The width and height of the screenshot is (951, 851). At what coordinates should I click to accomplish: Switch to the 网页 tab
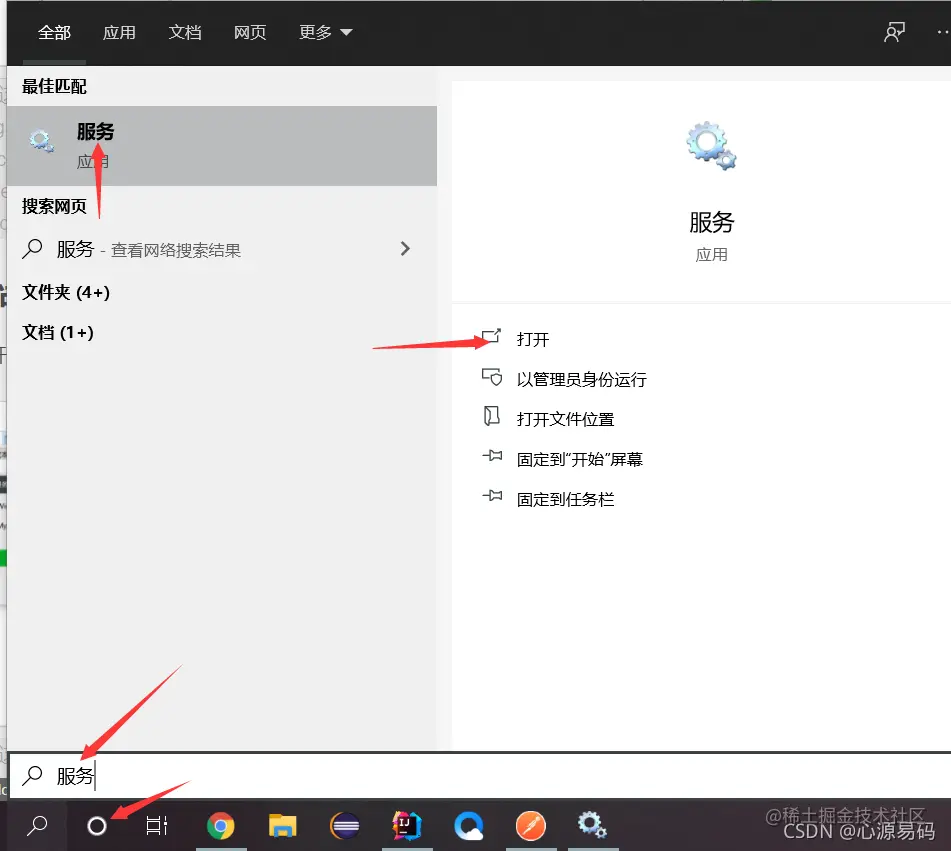coord(249,32)
